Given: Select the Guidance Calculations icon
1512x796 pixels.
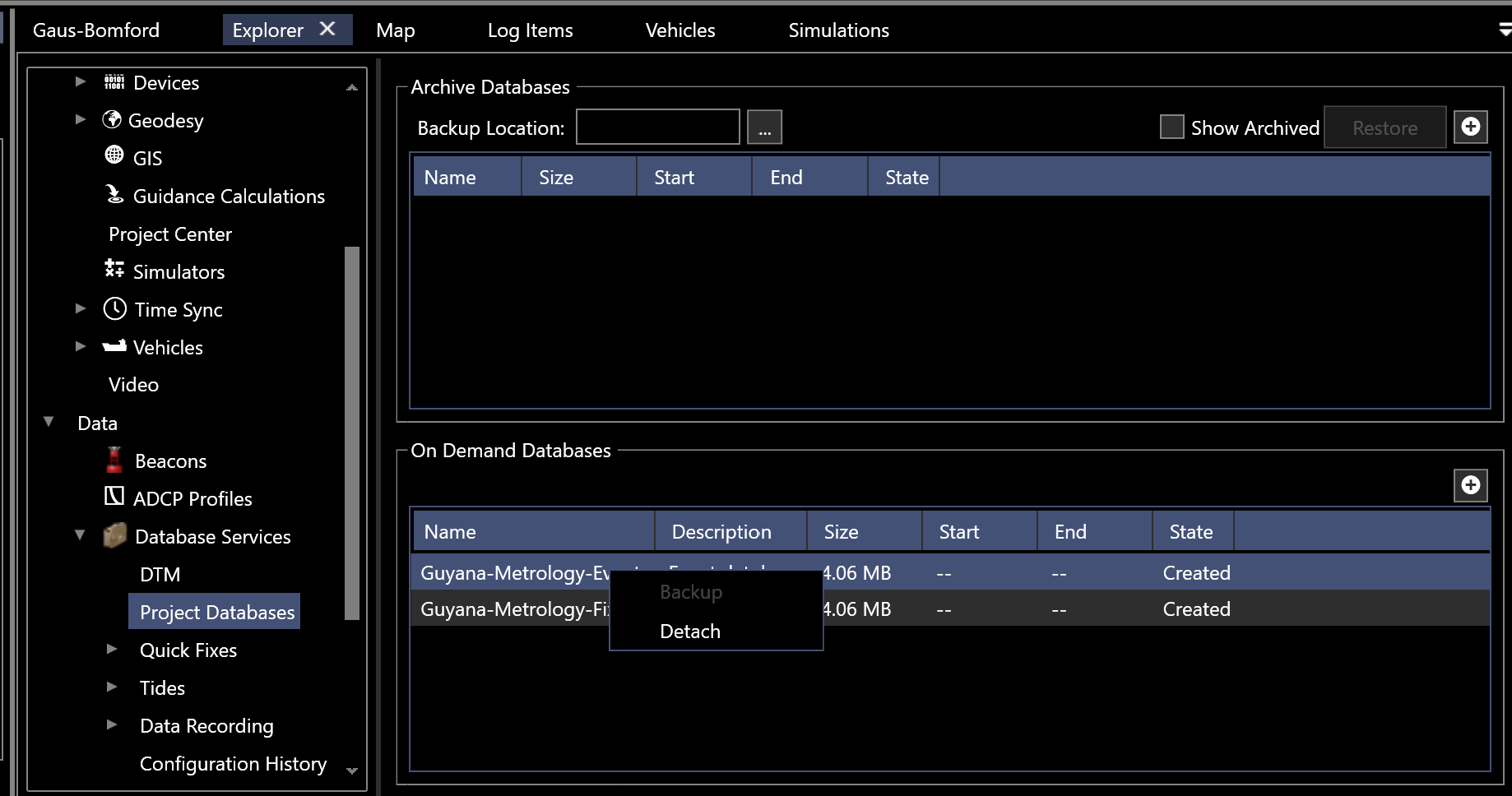Looking at the screenshot, I should coord(114,195).
